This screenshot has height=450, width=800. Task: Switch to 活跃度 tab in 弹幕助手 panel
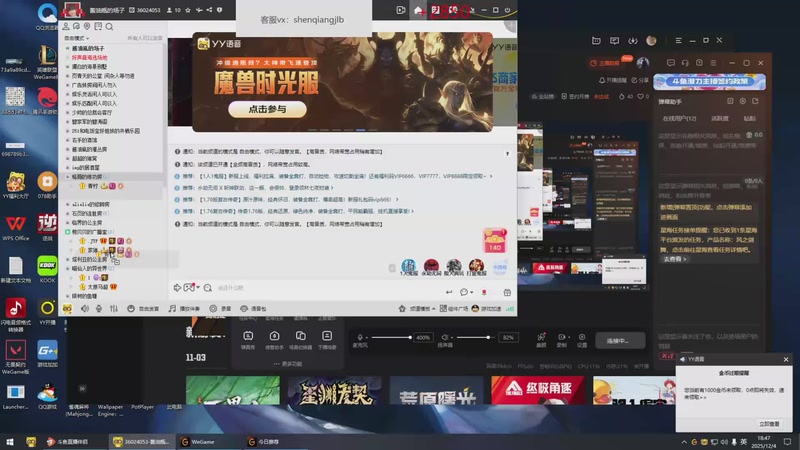(x=720, y=118)
